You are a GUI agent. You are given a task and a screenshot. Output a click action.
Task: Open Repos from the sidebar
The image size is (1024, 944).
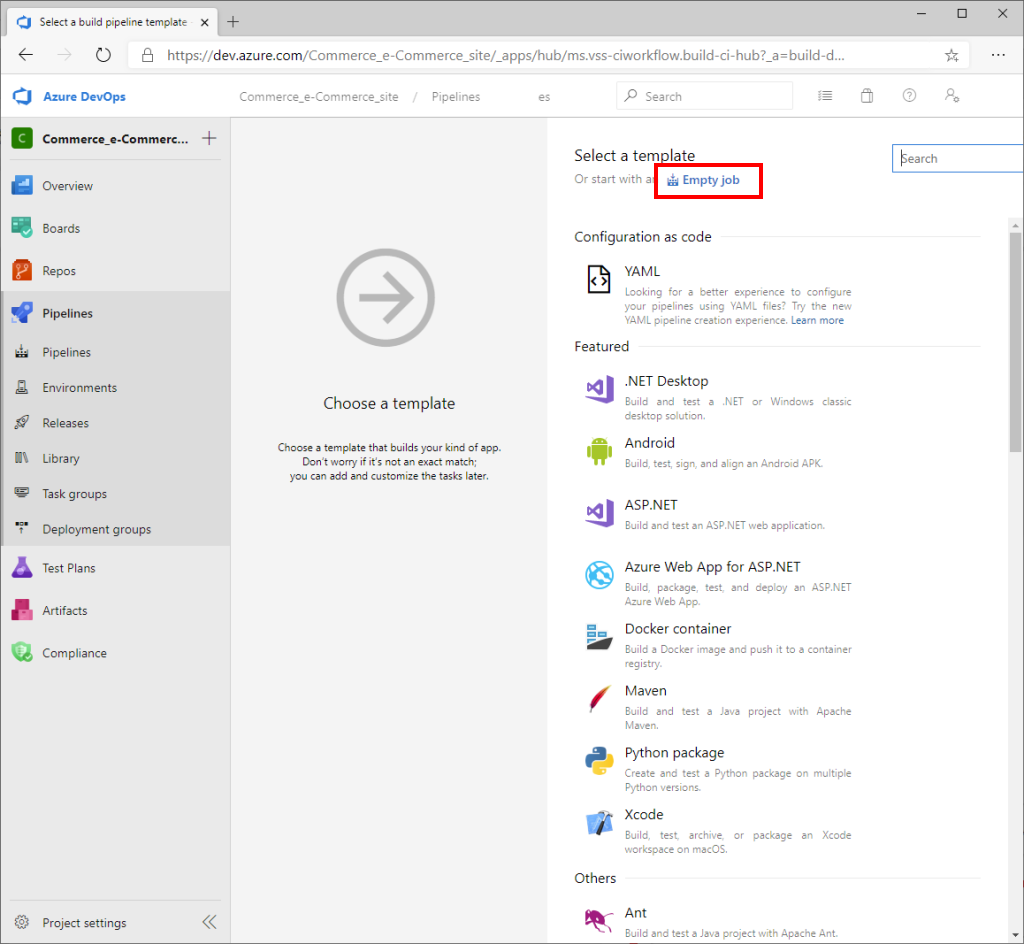pos(59,270)
